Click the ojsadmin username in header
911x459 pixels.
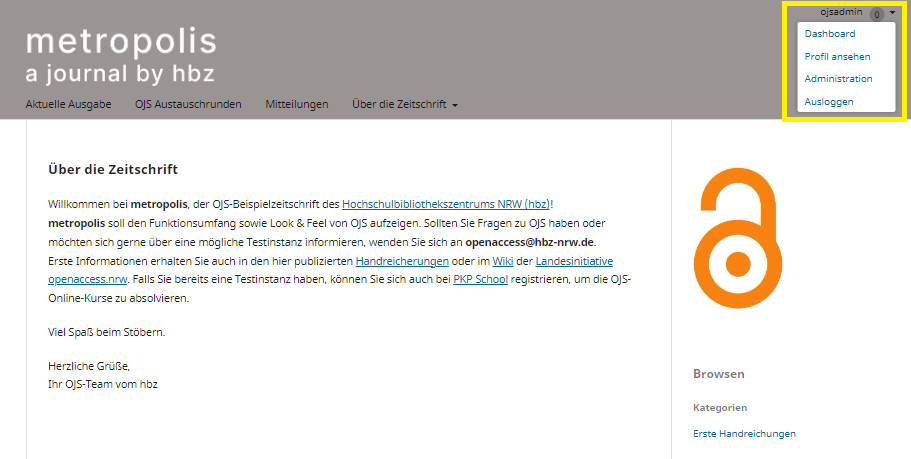pos(840,12)
